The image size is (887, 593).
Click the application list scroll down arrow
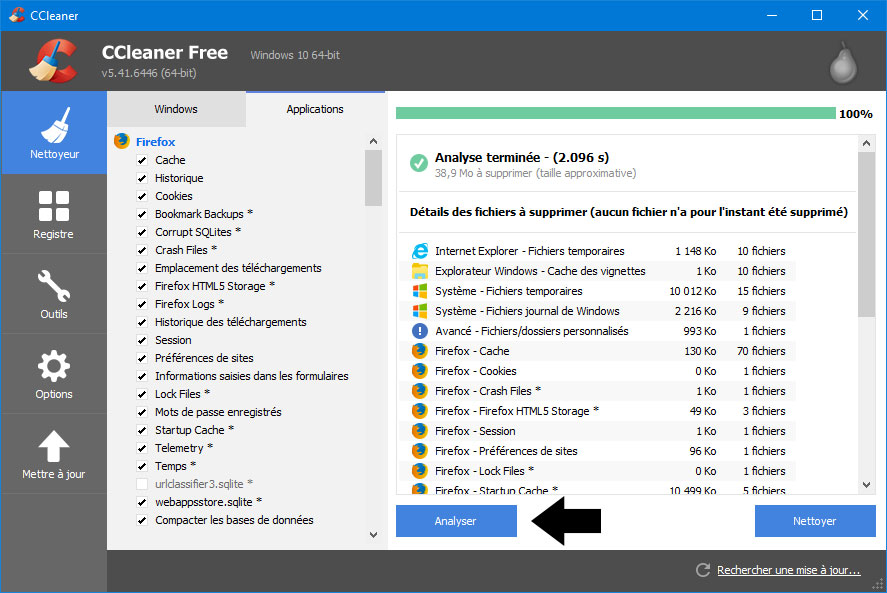[373, 534]
